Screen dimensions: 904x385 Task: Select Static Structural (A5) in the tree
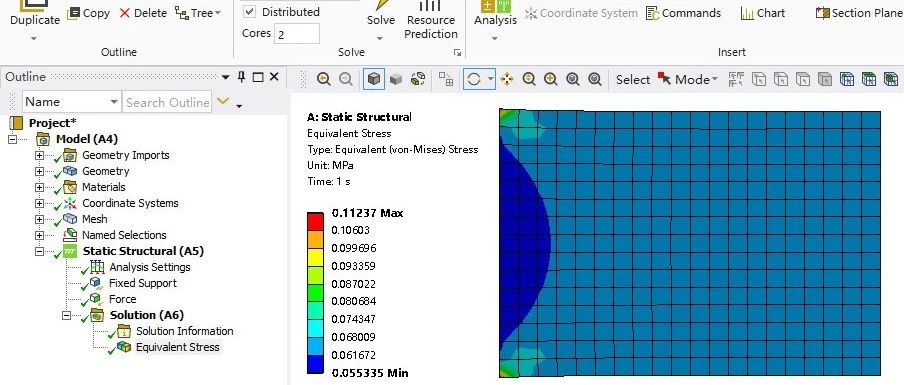143,251
